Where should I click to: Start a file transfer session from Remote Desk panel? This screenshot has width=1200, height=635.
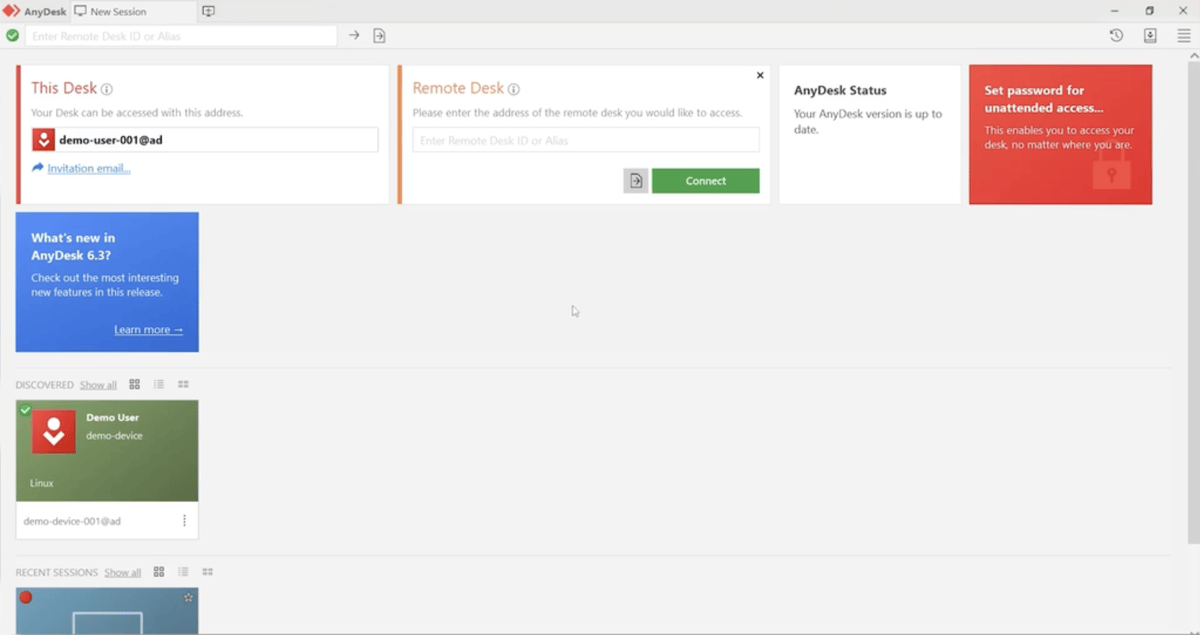[x=635, y=181]
